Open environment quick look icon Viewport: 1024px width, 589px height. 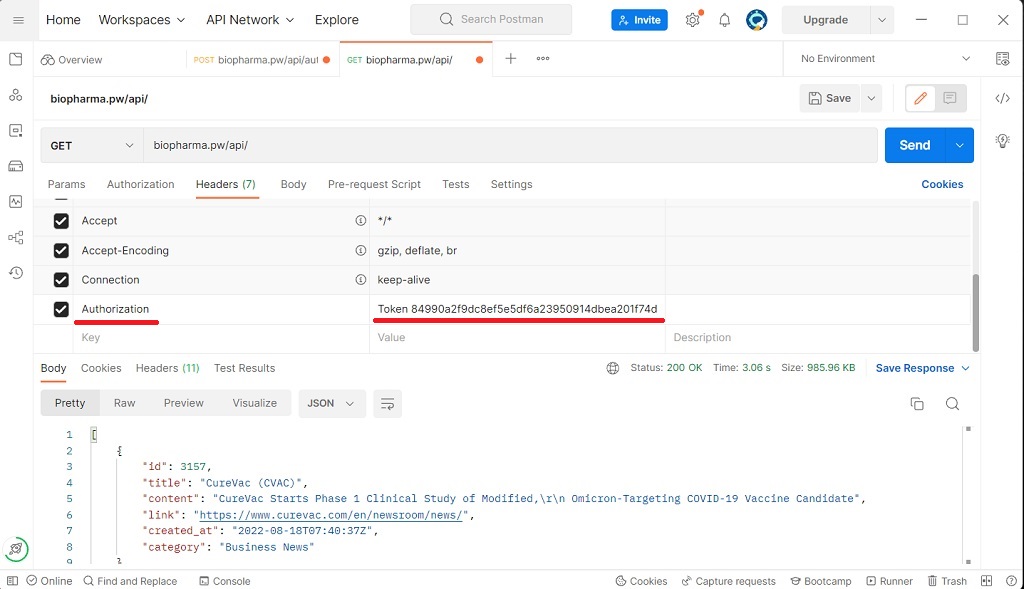click(x=1002, y=59)
